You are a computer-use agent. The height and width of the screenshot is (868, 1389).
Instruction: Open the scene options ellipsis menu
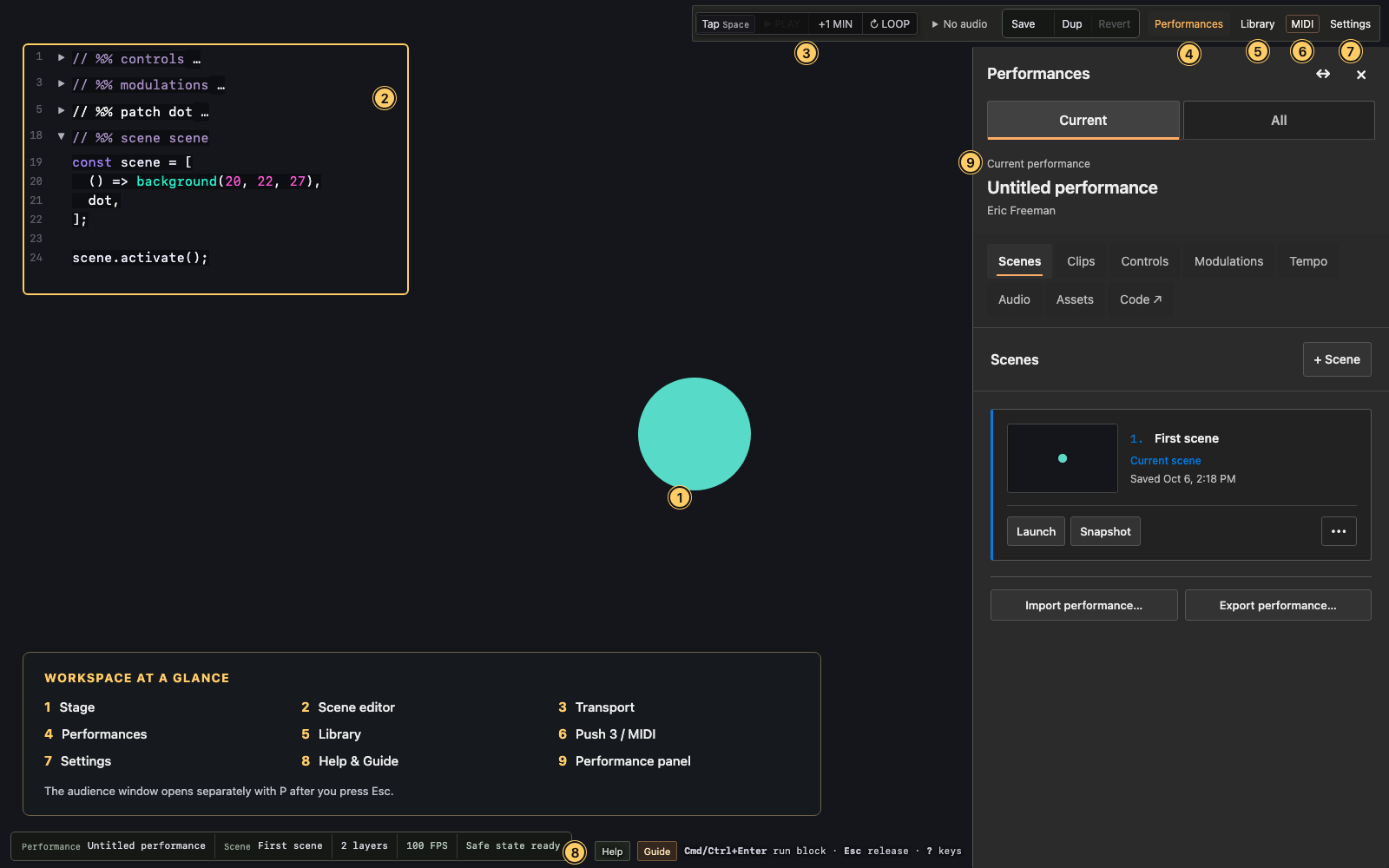click(1339, 531)
